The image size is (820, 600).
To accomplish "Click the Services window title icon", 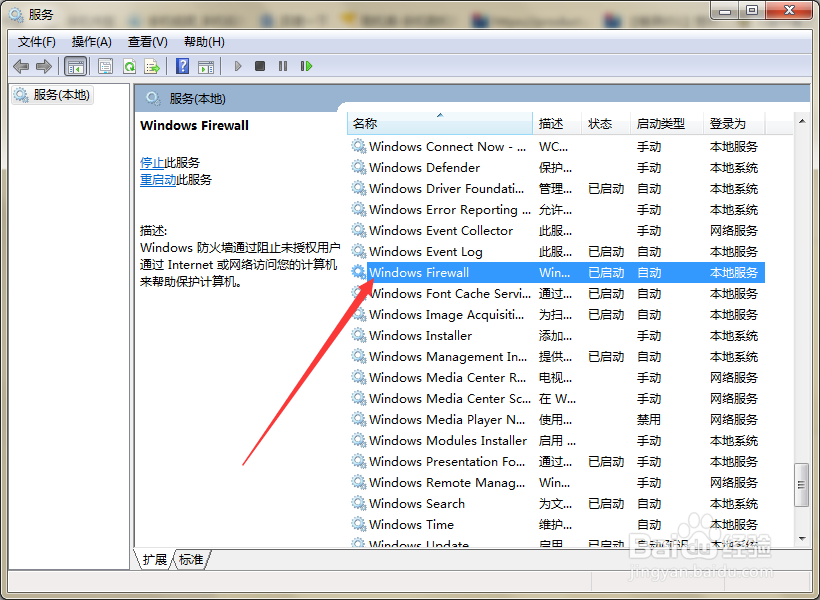I will click(16, 15).
